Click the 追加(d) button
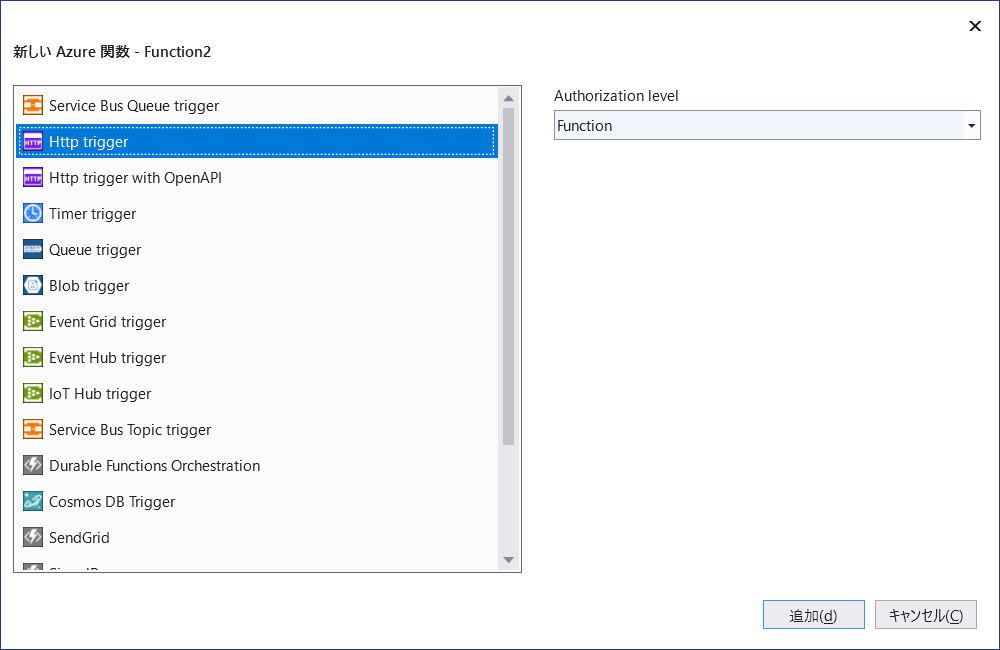This screenshot has height=650, width=1000. point(813,615)
